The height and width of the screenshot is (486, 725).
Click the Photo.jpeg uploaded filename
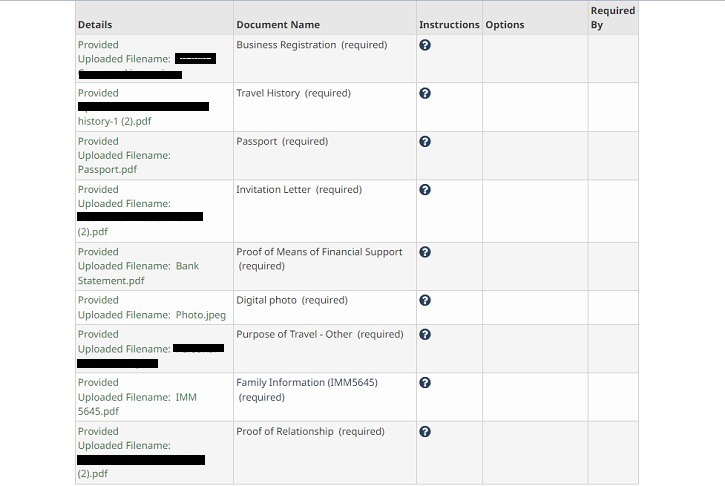[201, 315]
